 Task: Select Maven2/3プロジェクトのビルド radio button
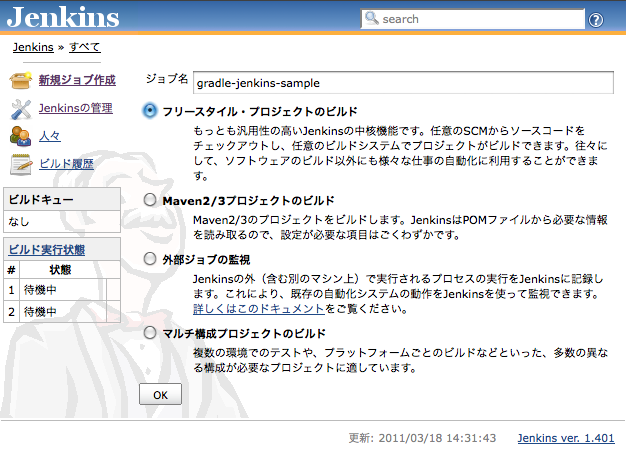(150, 200)
